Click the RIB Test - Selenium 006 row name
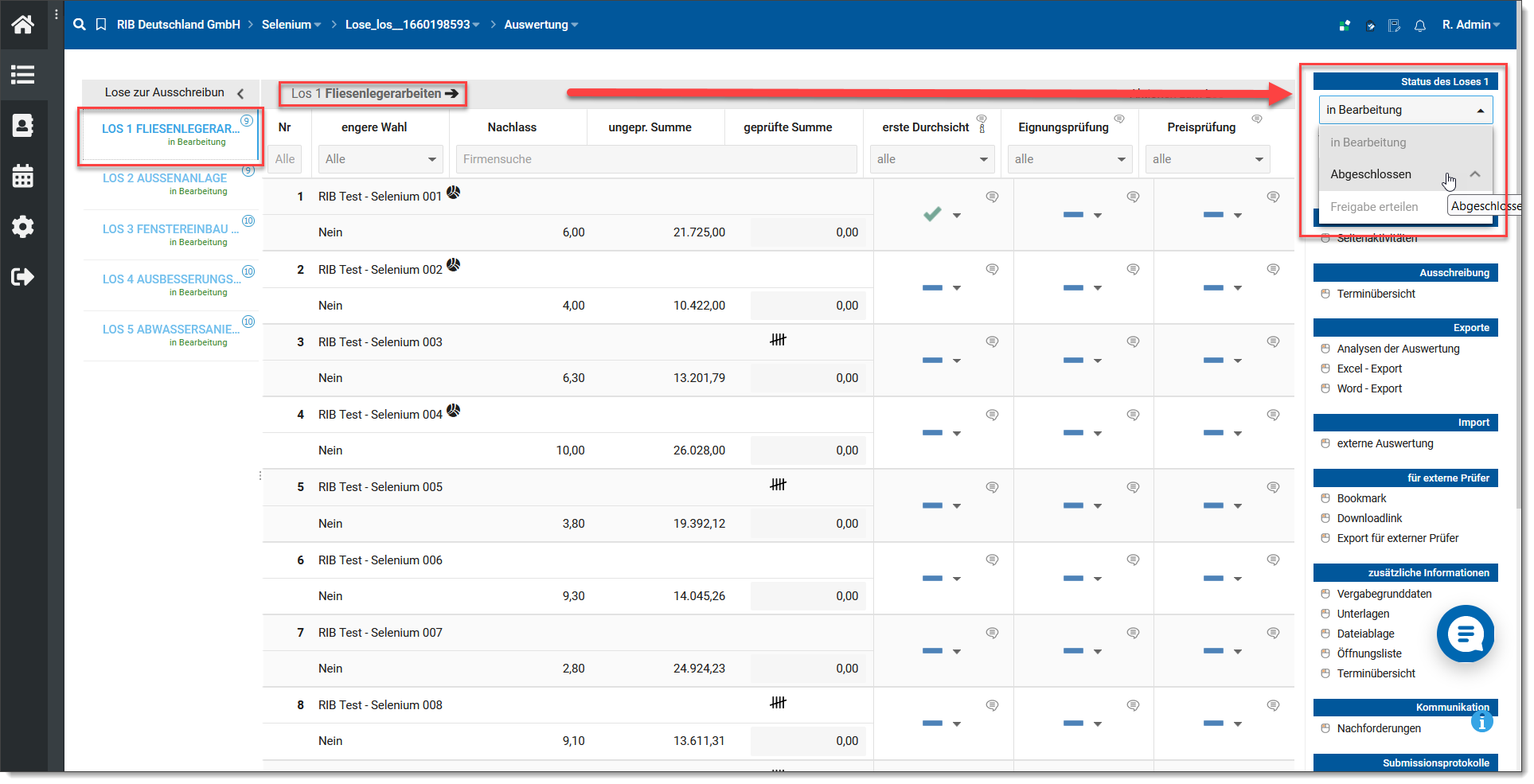 [x=380, y=560]
